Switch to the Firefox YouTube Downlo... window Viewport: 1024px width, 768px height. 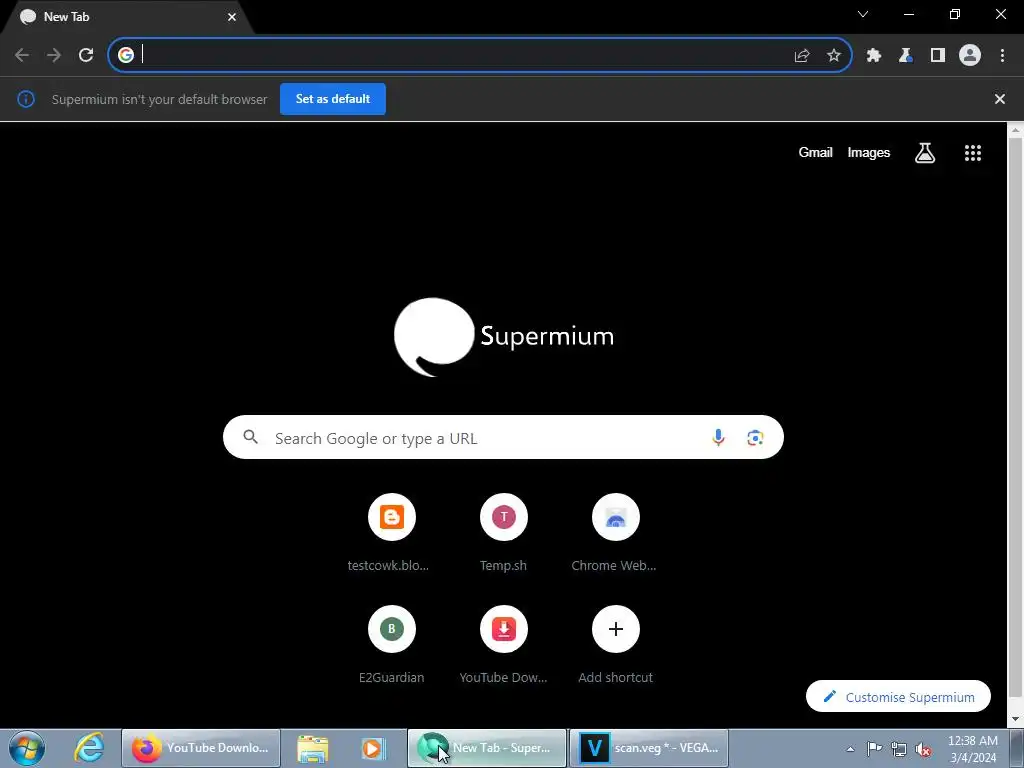pos(200,748)
